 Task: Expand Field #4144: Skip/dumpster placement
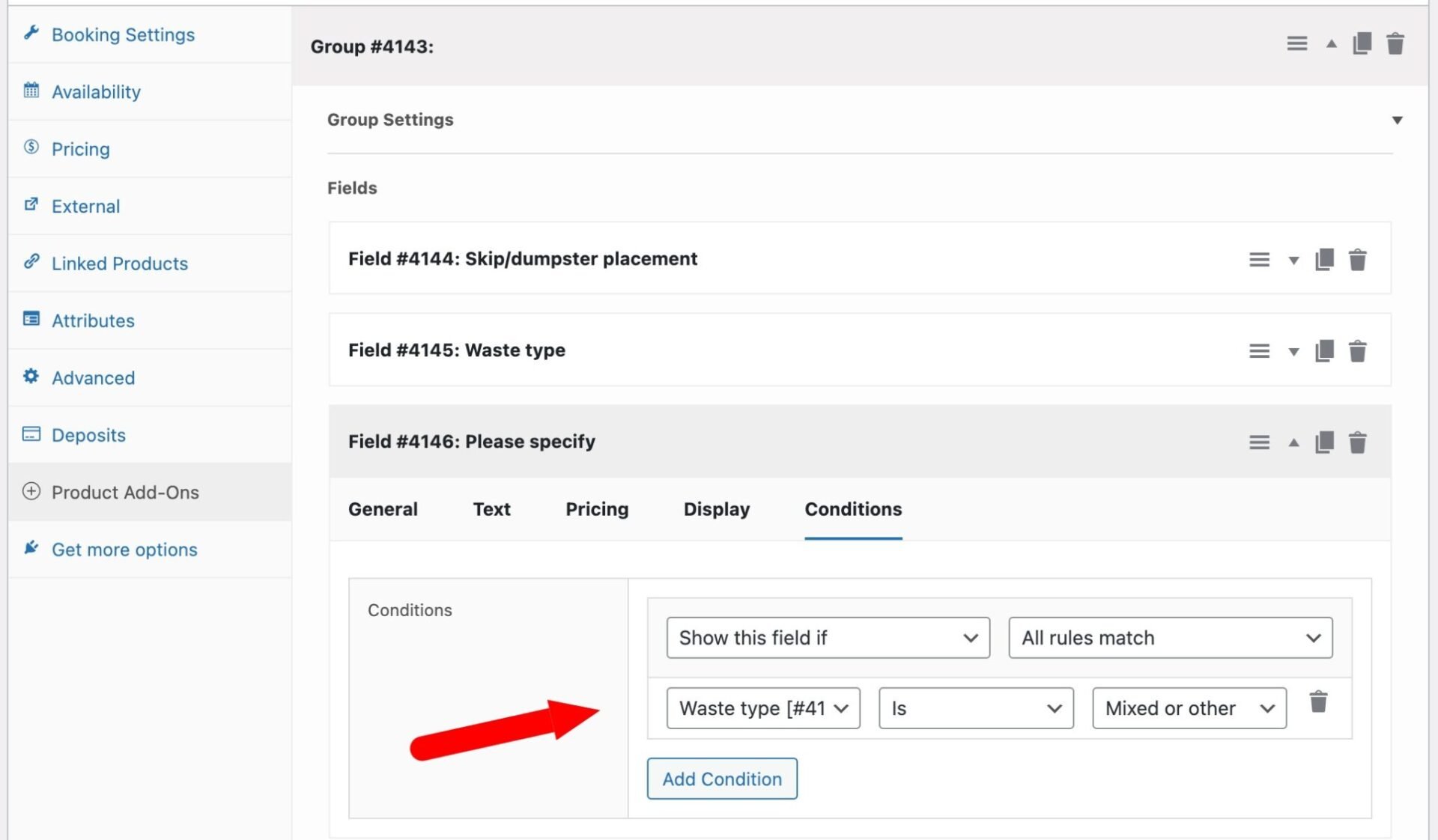(x=1293, y=259)
